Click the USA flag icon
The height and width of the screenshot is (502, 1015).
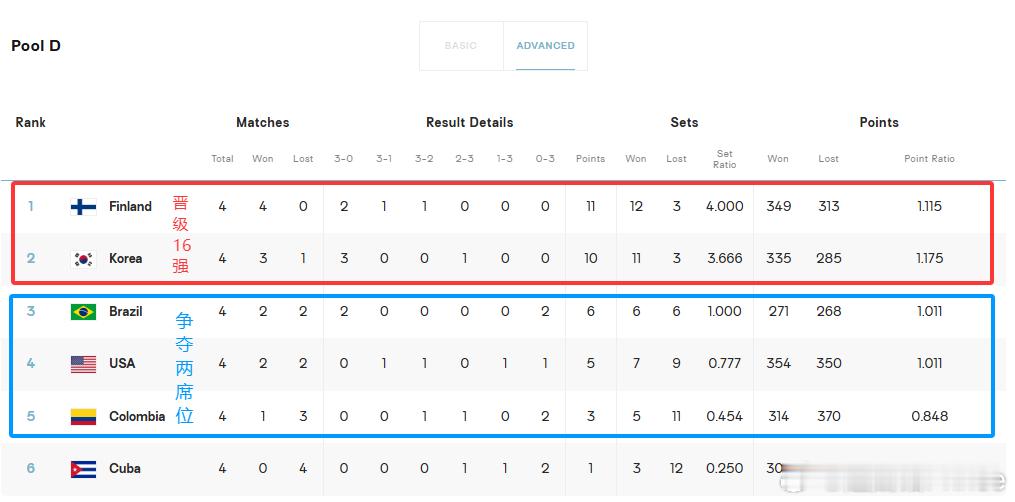[x=84, y=364]
